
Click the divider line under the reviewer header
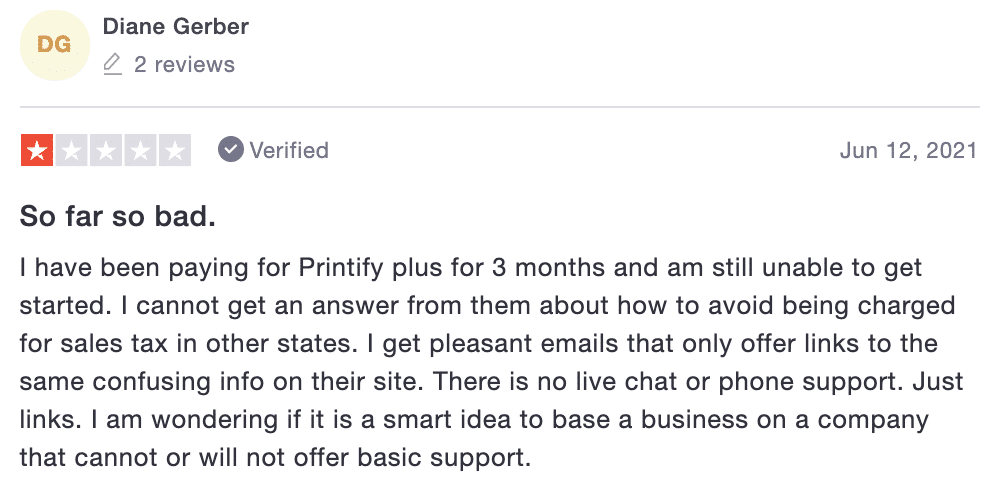[x=500, y=107]
